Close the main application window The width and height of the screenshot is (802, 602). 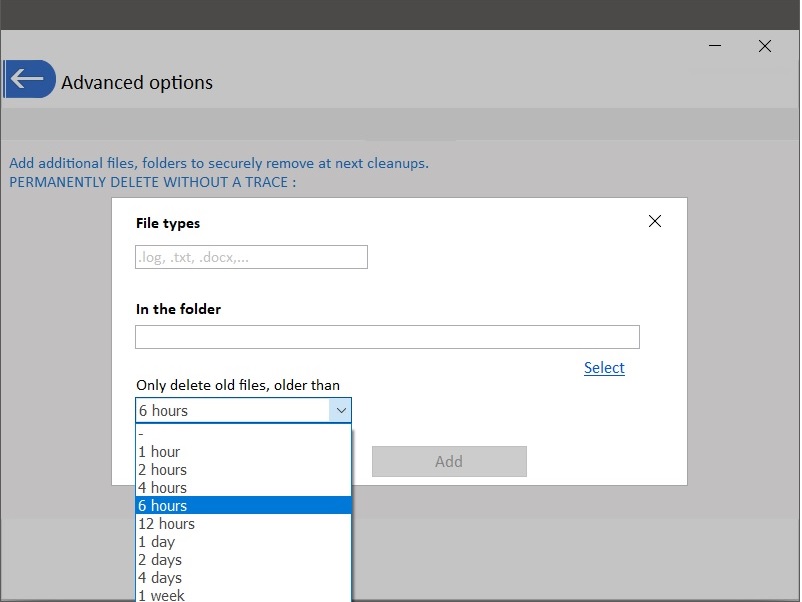pyautogui.click(x=765, y=46)
